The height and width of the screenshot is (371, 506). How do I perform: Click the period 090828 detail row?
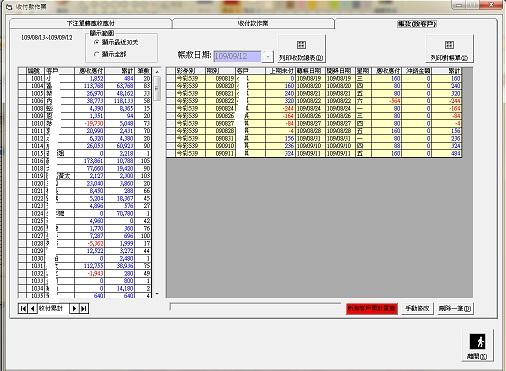point(314,131)
